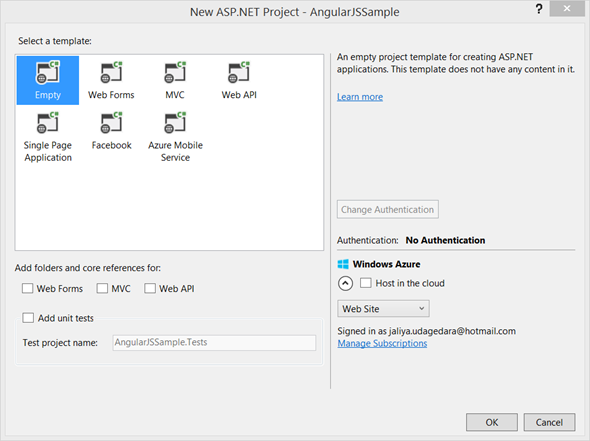The image size is (590, 441).
Task: Select the Facebook template icon
Action: [111, 123]
